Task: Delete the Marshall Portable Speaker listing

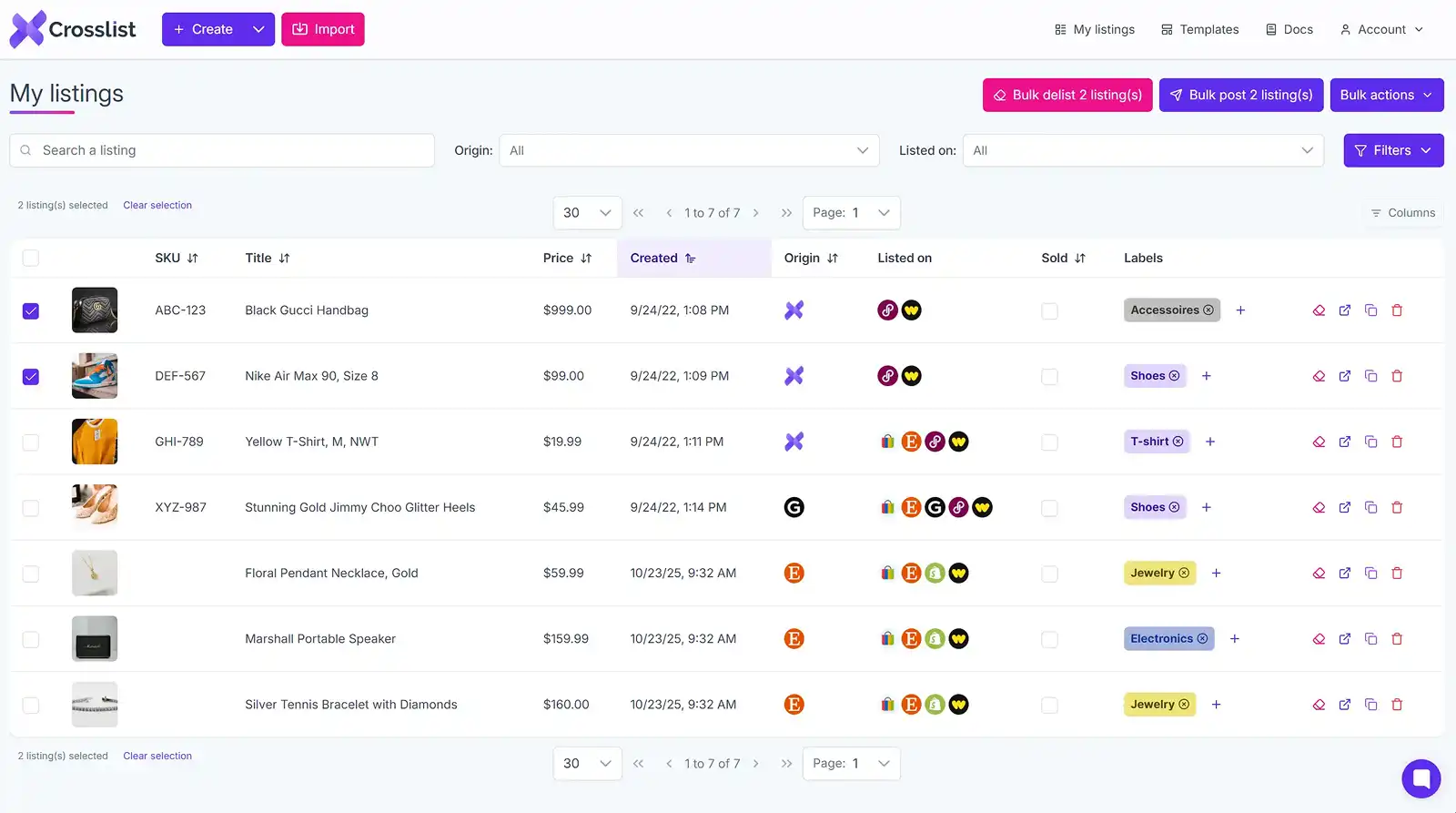Action: (x=1397, y=639)
